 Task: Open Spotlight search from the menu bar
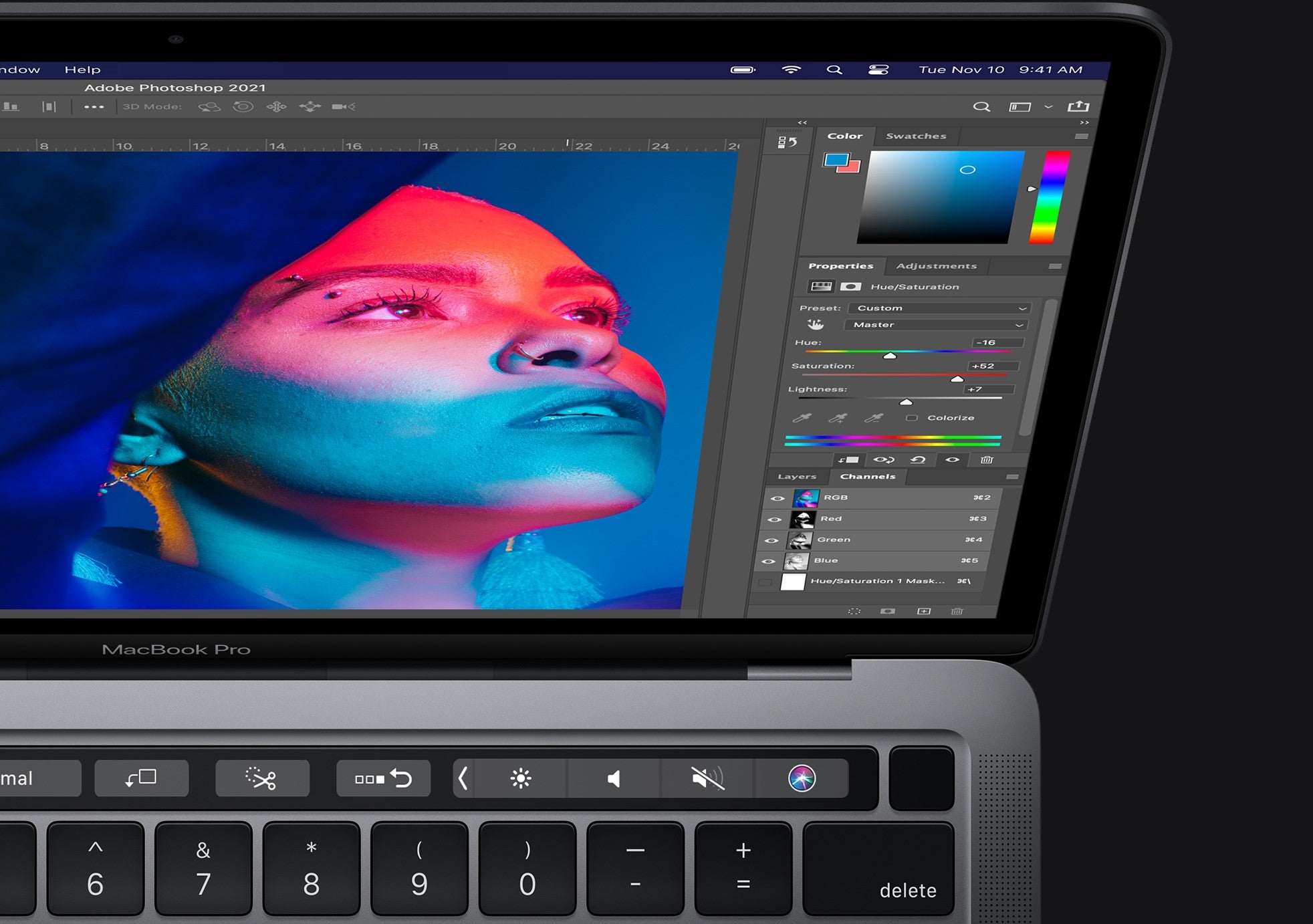[x=834, y=69]
